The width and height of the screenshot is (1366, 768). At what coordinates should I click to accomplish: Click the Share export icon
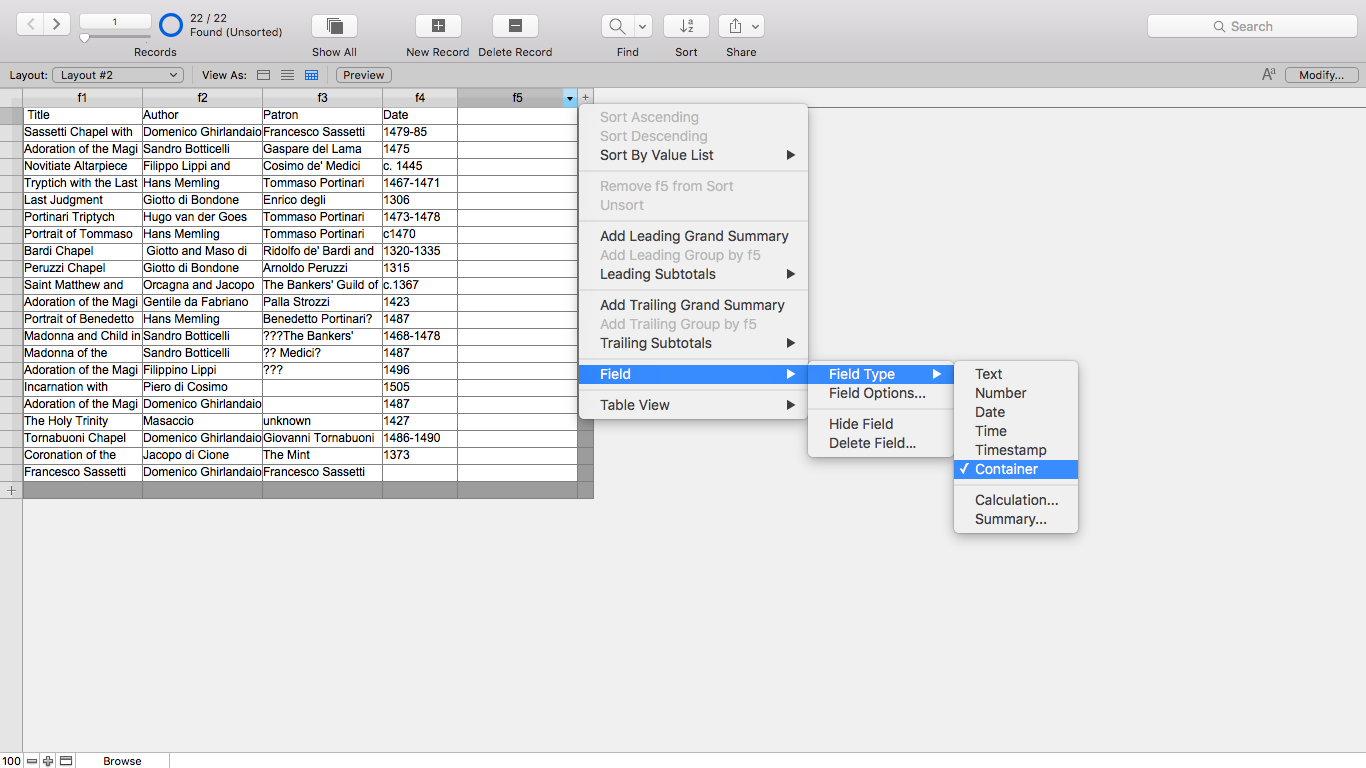tap(735, 26)
